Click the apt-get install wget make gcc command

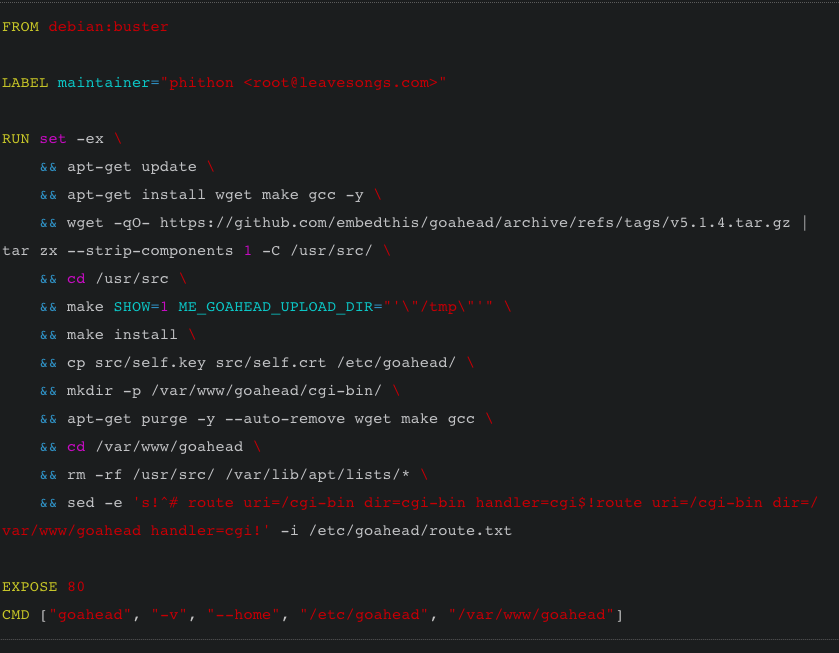point(215,195)
